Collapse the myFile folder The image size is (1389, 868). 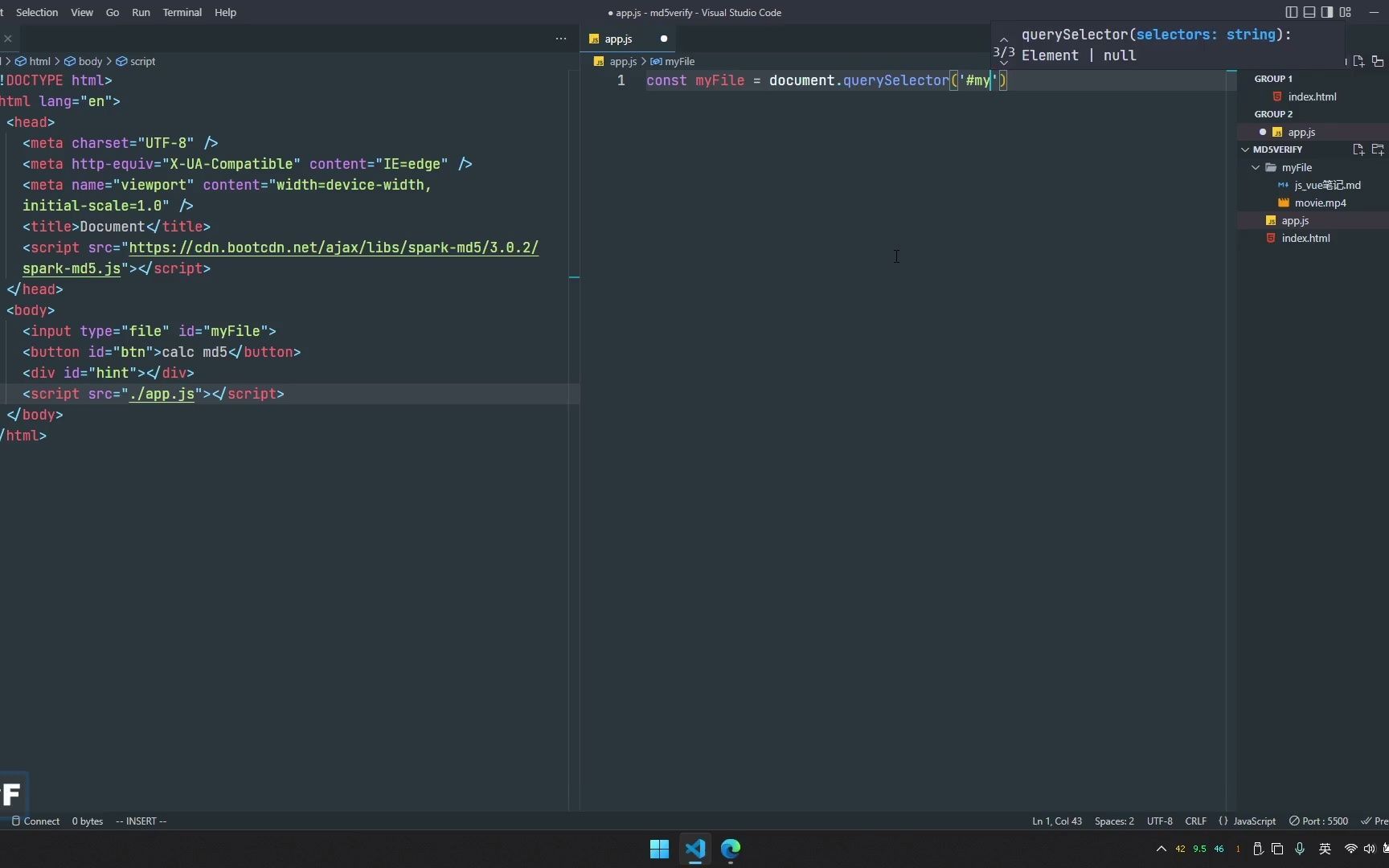(x=1256, y=167)
